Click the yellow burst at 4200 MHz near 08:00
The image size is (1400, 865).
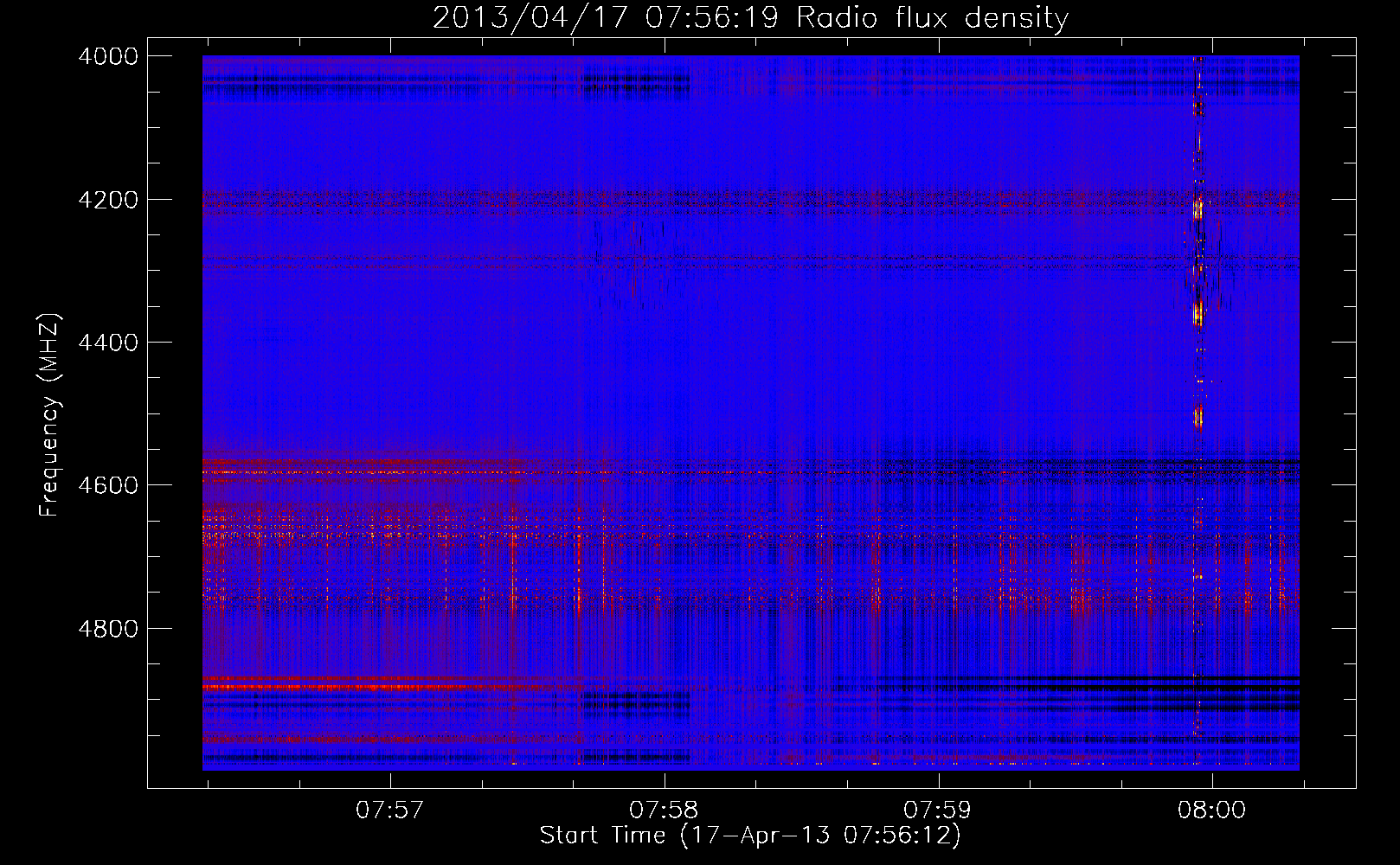(x=1198, y=209)
